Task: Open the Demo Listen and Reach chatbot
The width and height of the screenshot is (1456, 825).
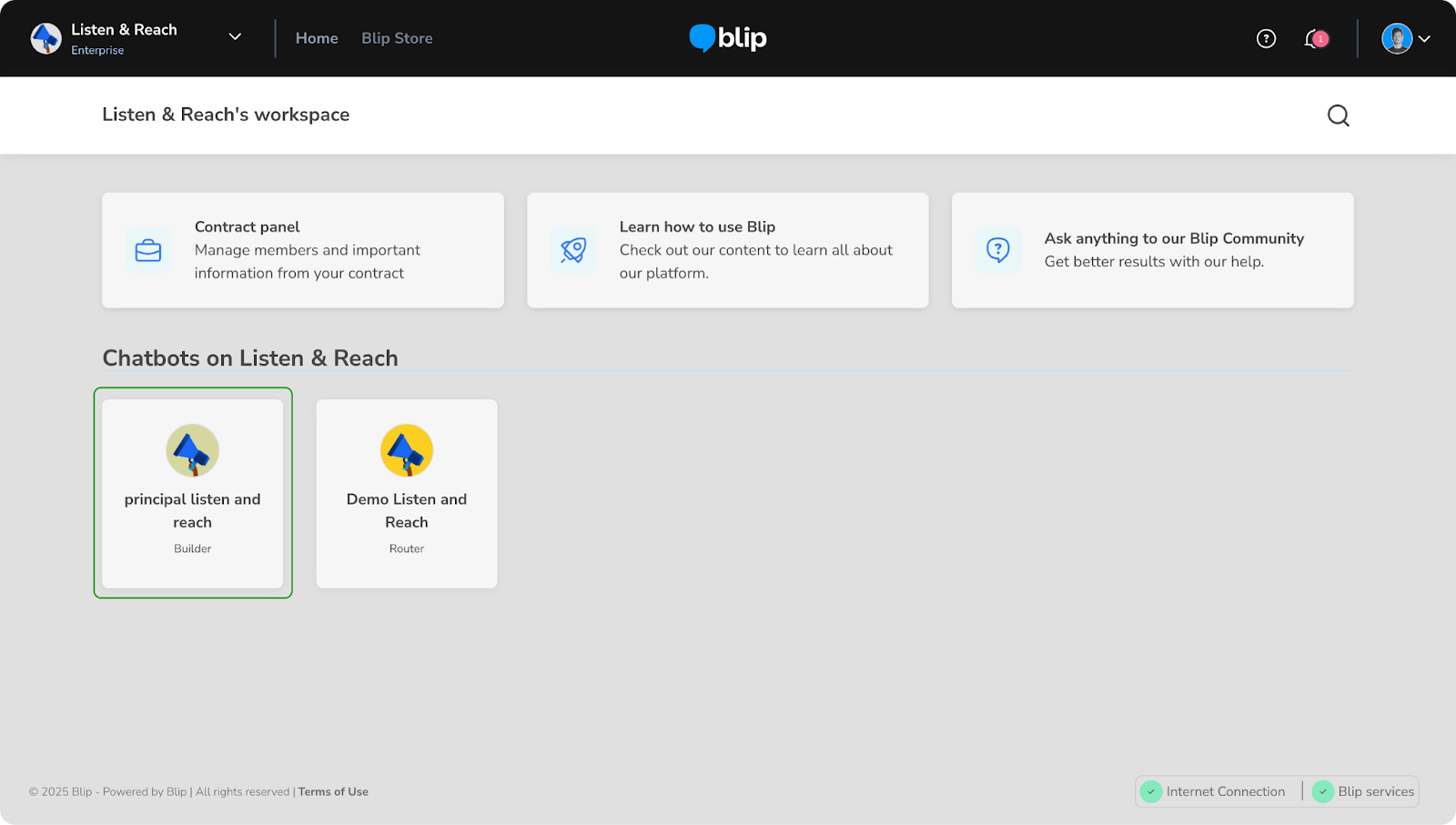Action: [x=407, y=493]
